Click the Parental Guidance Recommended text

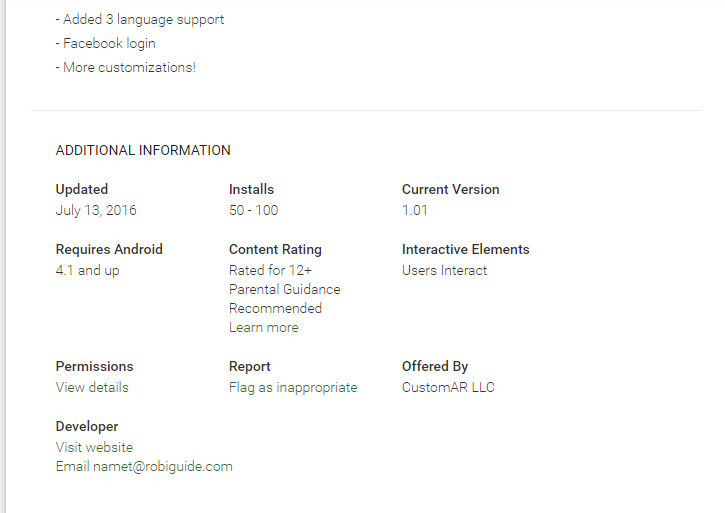click(x=284, y=298)
